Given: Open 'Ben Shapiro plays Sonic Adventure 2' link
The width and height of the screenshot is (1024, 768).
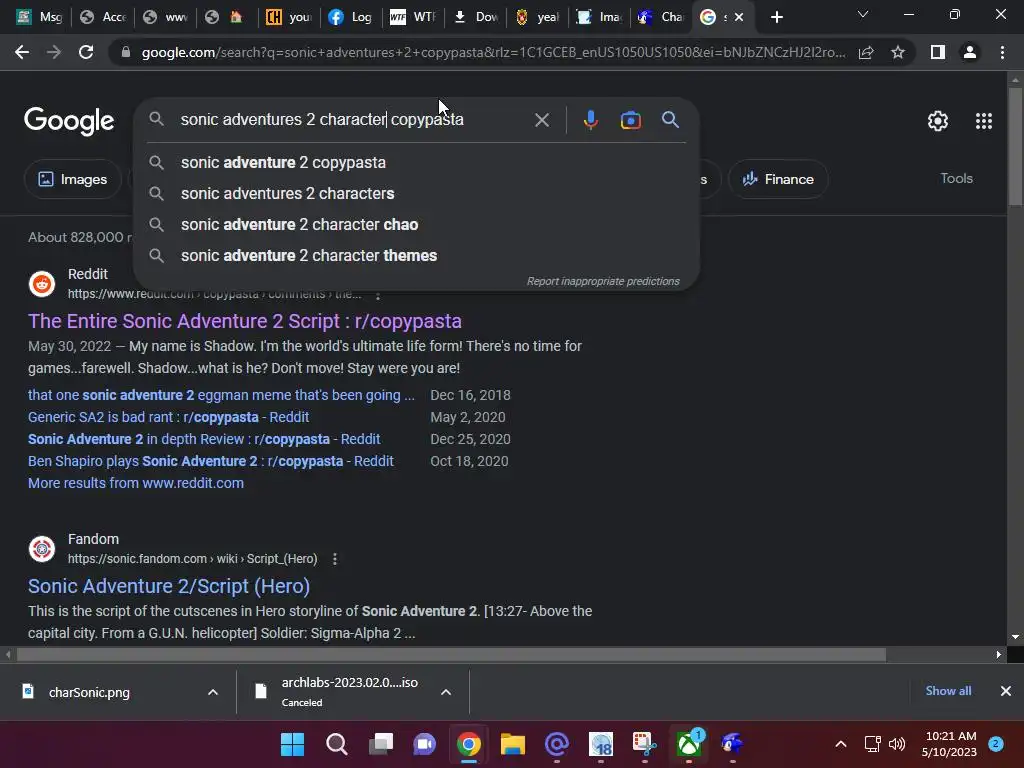Looking at the screenshot, I should 211,461.
